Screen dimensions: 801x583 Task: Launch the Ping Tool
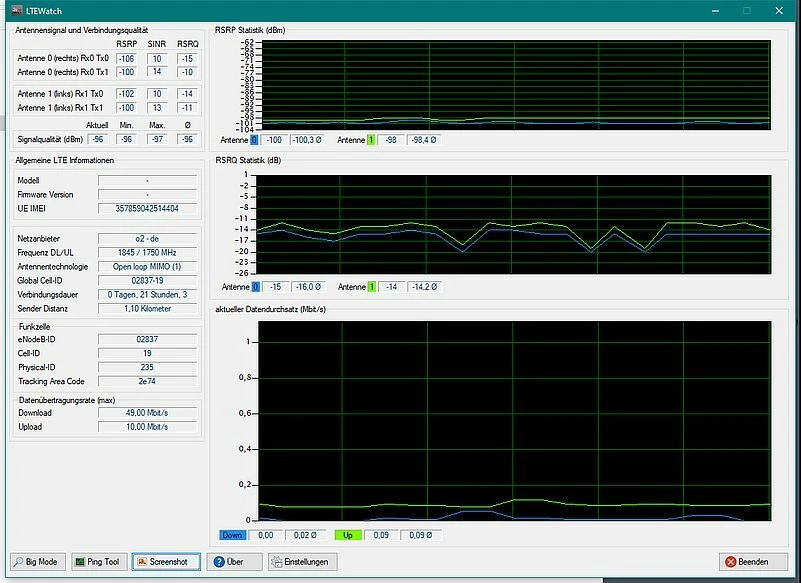[97, 562]
